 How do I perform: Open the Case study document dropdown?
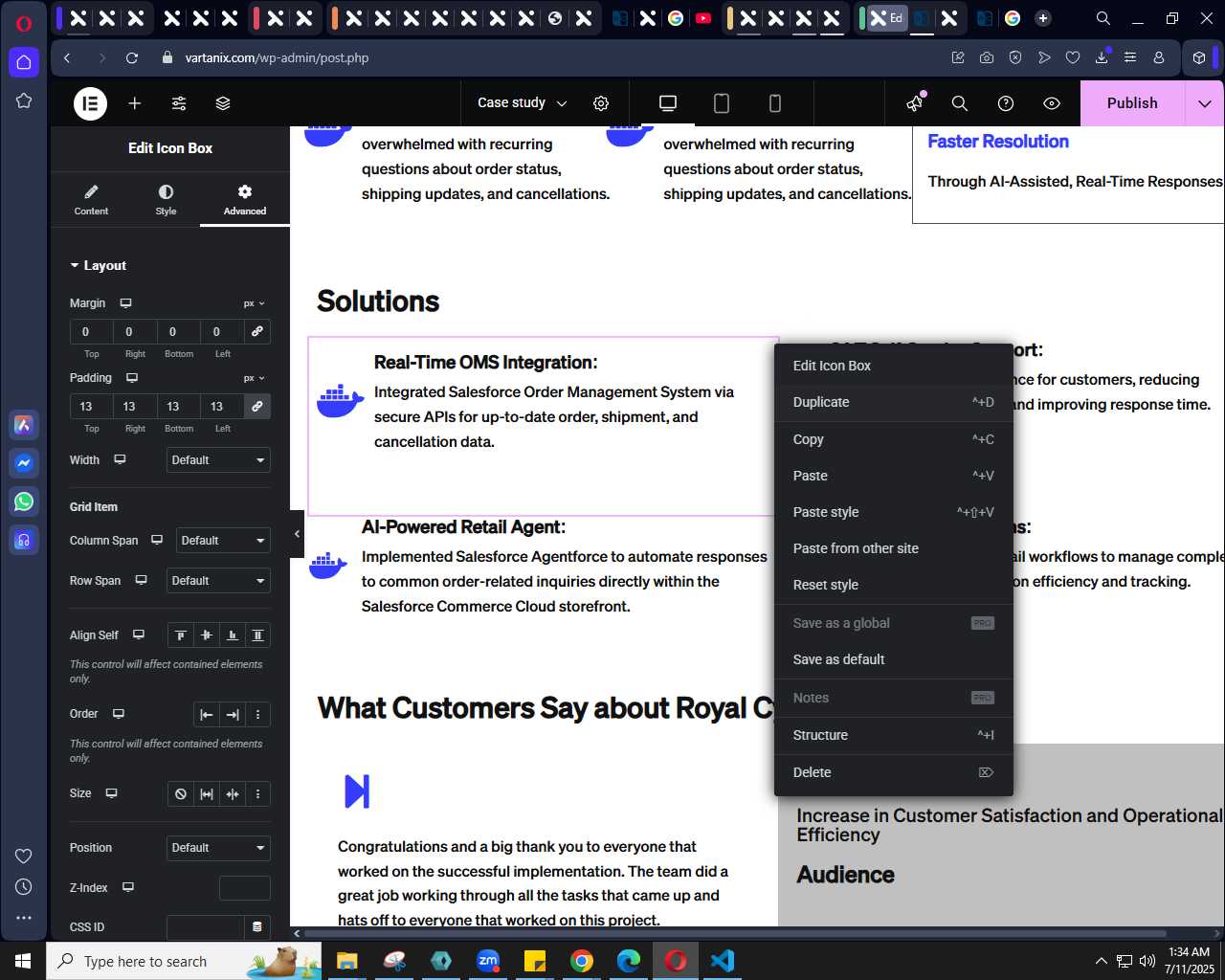pos(523,103)
